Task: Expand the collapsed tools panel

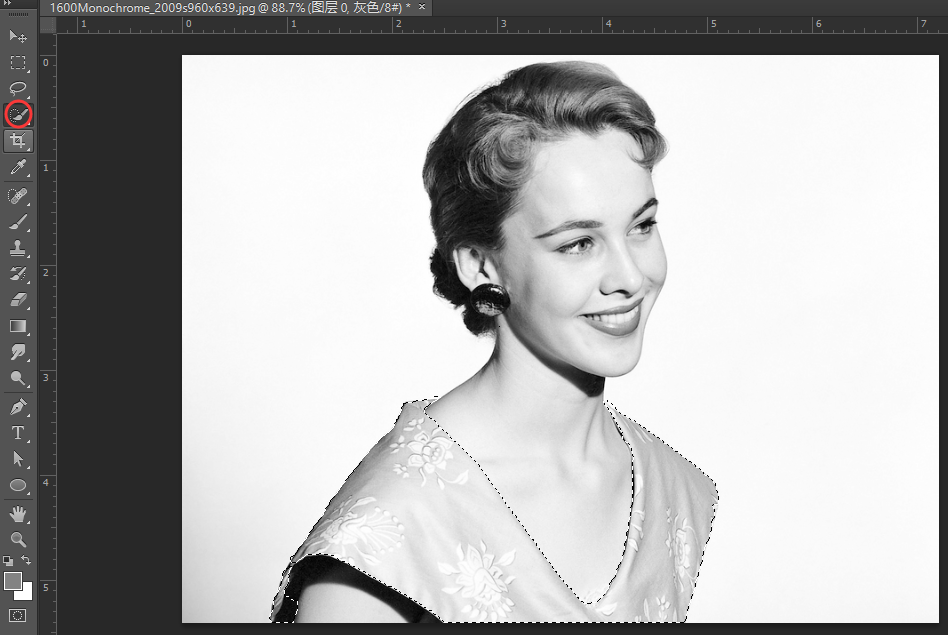Action: point(7,3)
